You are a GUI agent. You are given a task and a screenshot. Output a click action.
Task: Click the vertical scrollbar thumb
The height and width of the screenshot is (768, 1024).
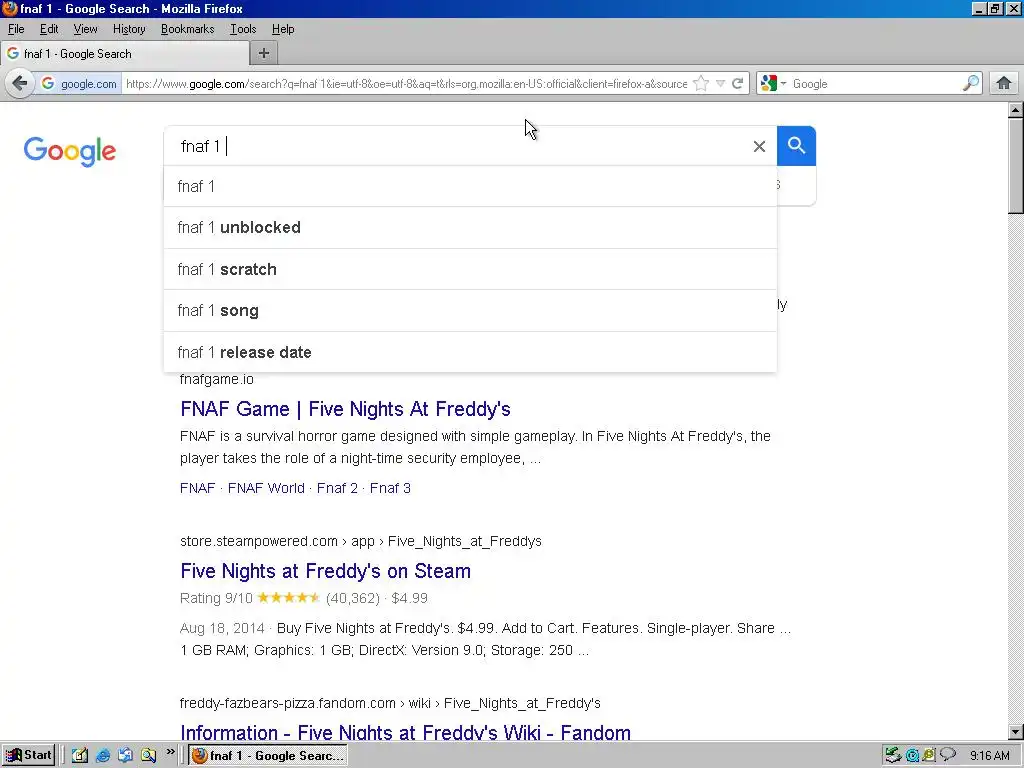(x=1016, y=165)
